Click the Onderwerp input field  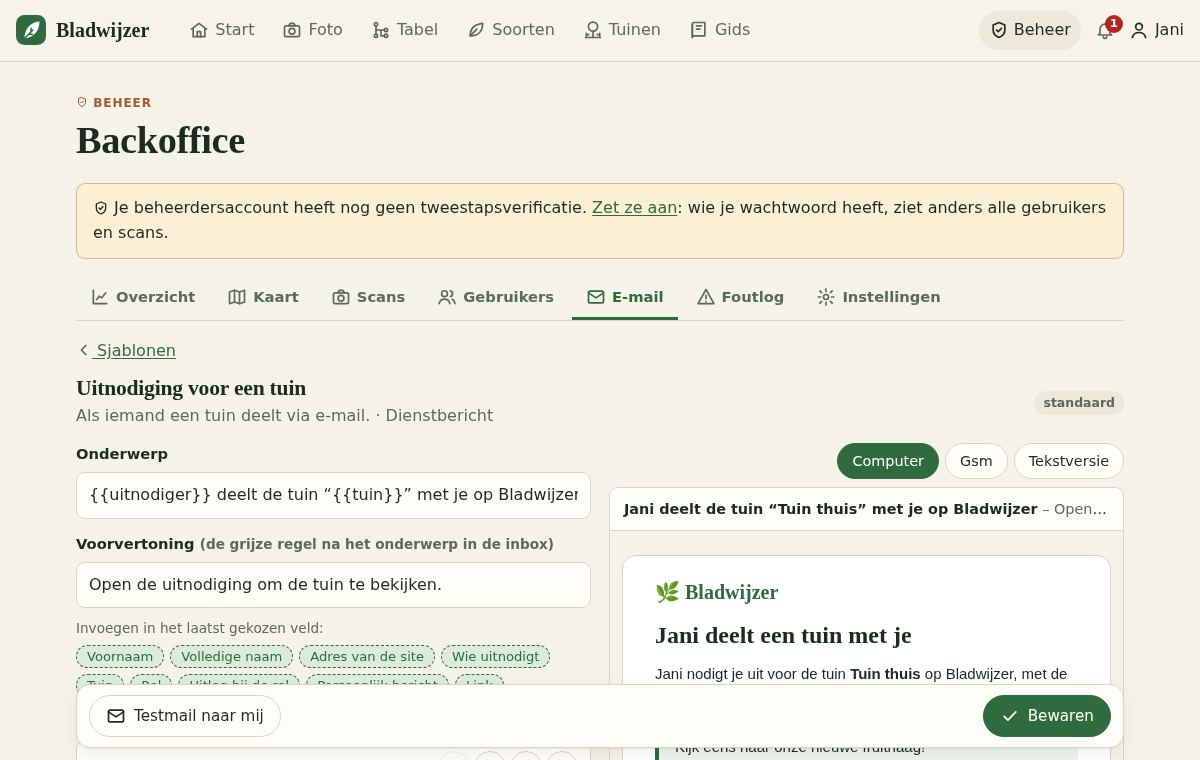(333, 495)
